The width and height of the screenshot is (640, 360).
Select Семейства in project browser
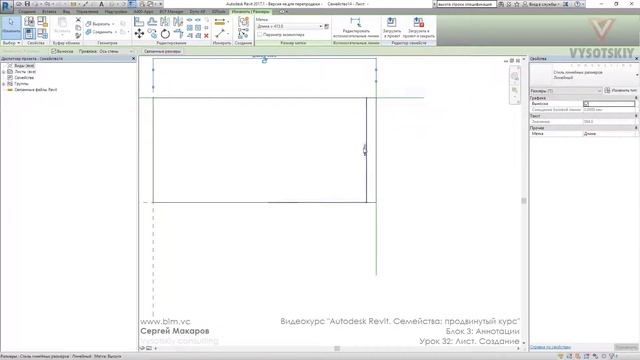tap(24, 78)
